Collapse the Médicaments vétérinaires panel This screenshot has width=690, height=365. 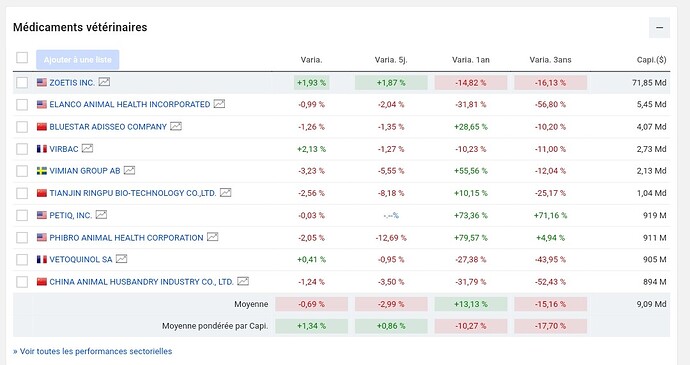(659, 27)
